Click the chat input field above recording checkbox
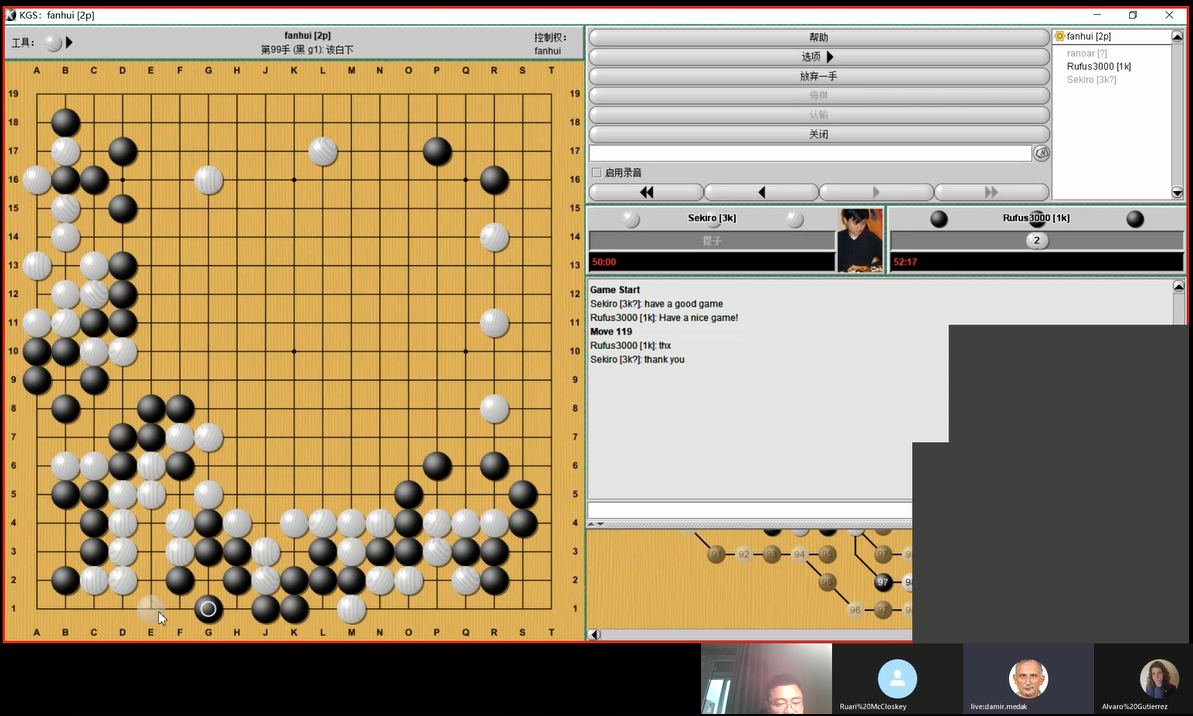 (810, 154)
